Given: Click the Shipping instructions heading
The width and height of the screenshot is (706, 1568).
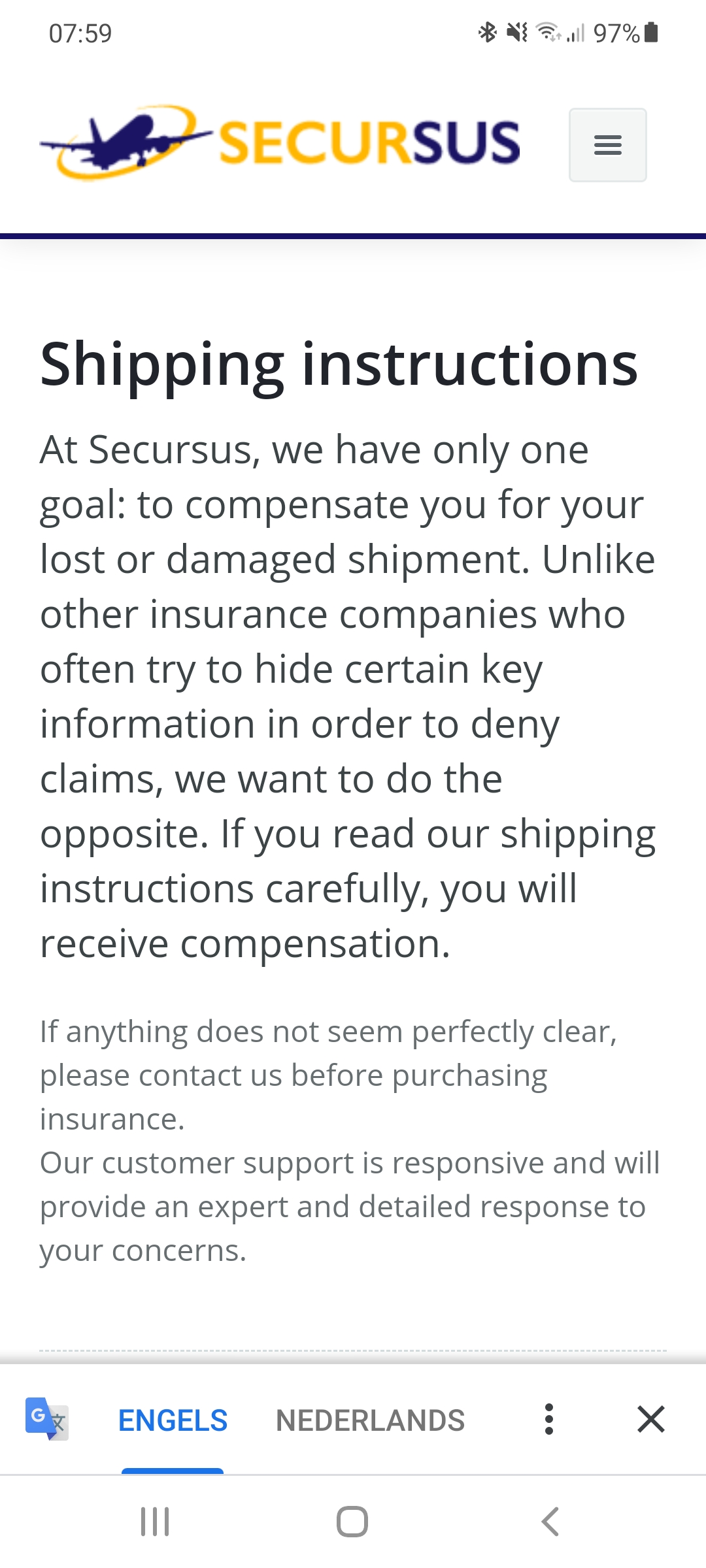Looking at the screenshot, I should (339, 364).
